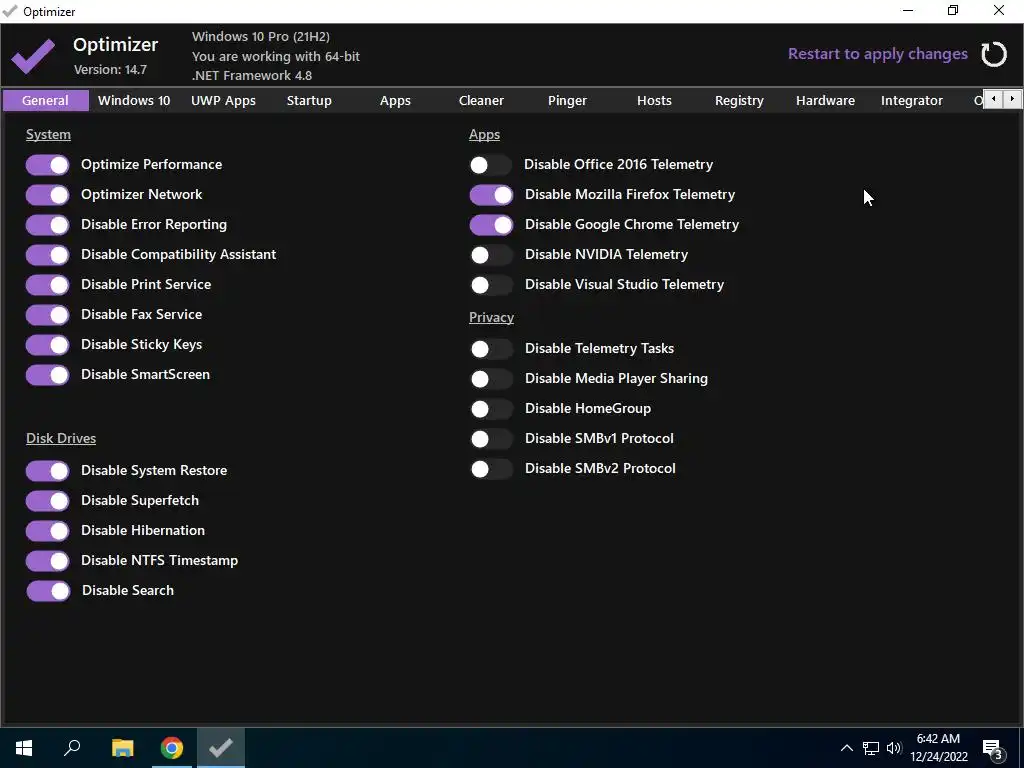The width and height of the screenshot is (1024, 768).
Task: Toggle Disable Fax Service switch
Action: 48,315
